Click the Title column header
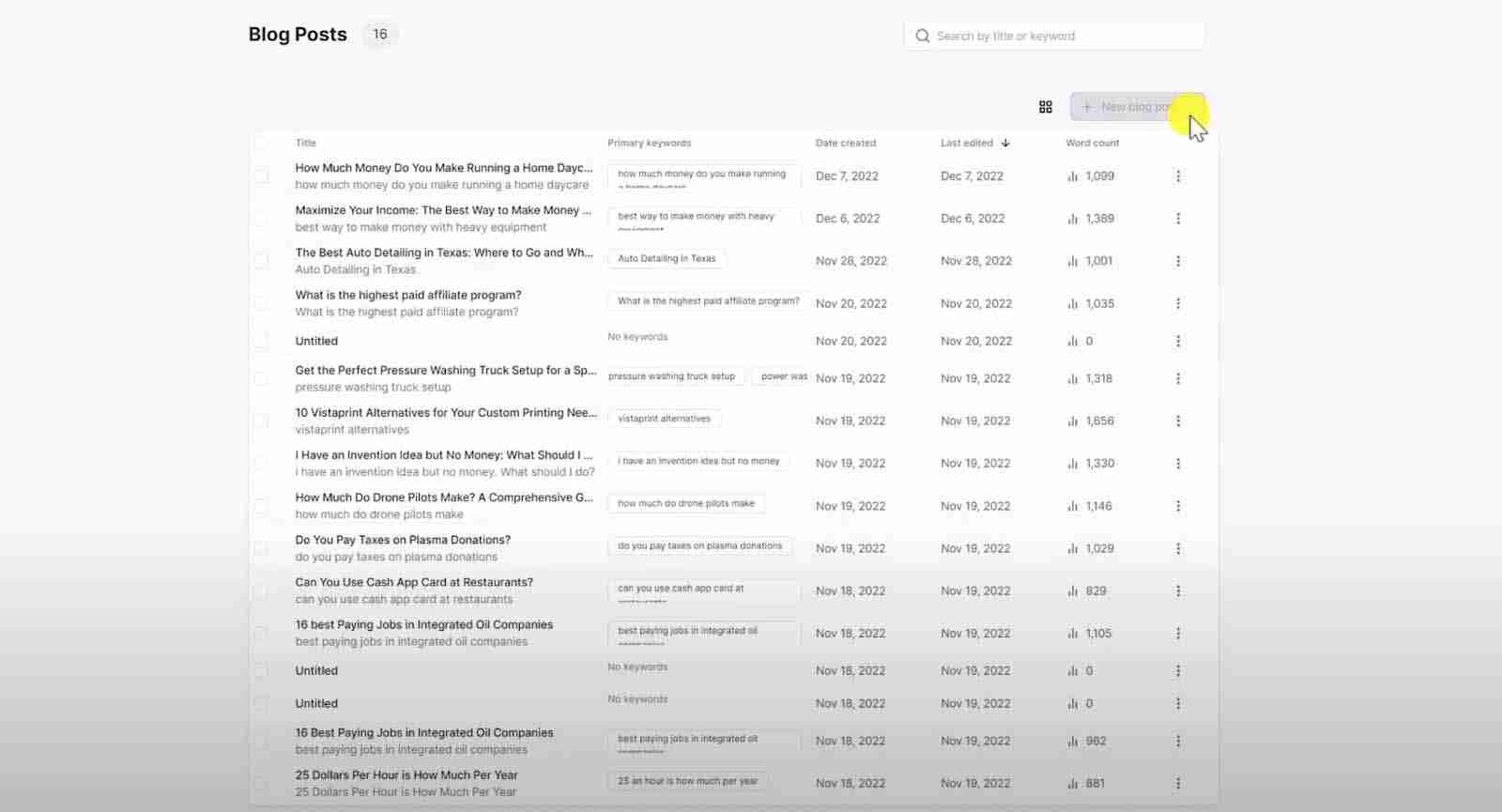Image resolution: width=1502 pixels, height=812 pixels. click(305, 144)
